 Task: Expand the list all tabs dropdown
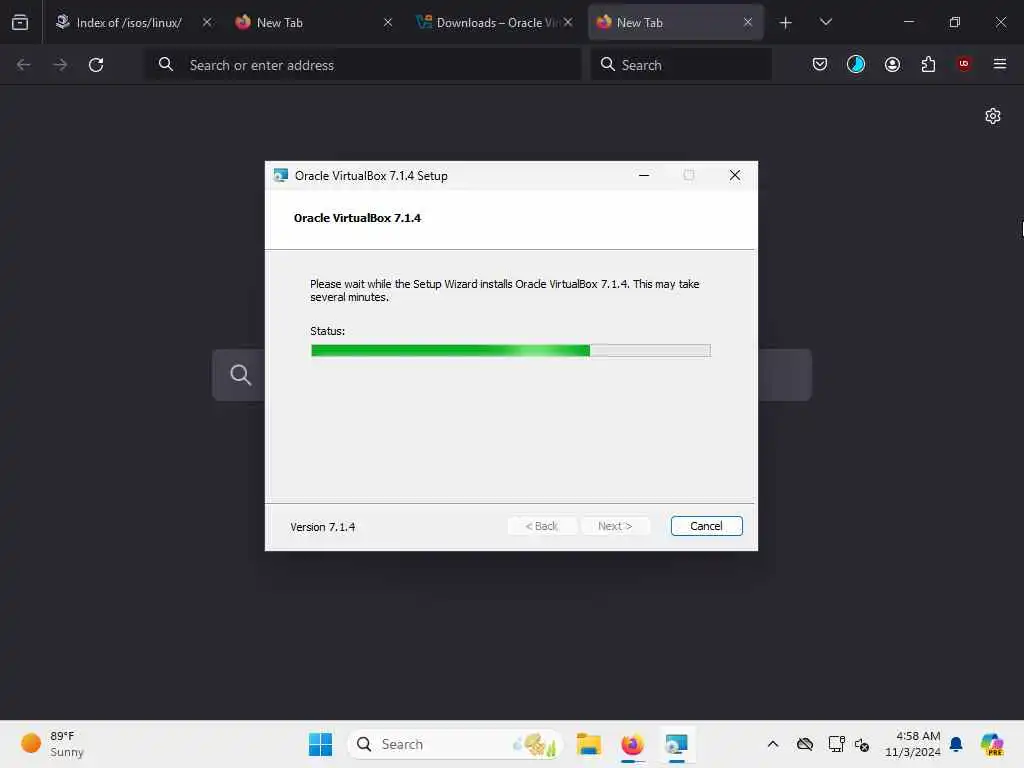[x=825, y=22]
